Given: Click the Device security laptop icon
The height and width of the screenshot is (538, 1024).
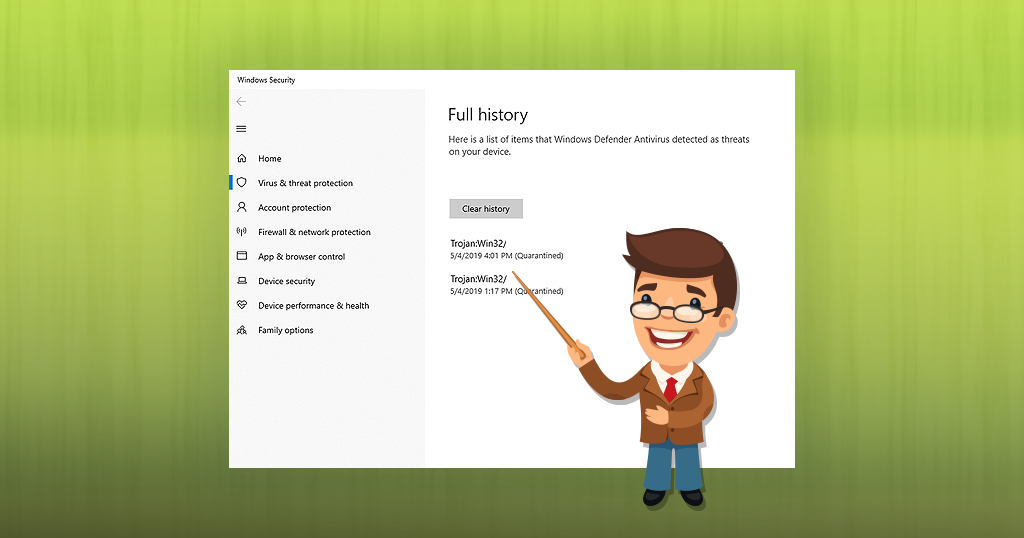Looking at the screenshot, I should click(x=241, y=281).
